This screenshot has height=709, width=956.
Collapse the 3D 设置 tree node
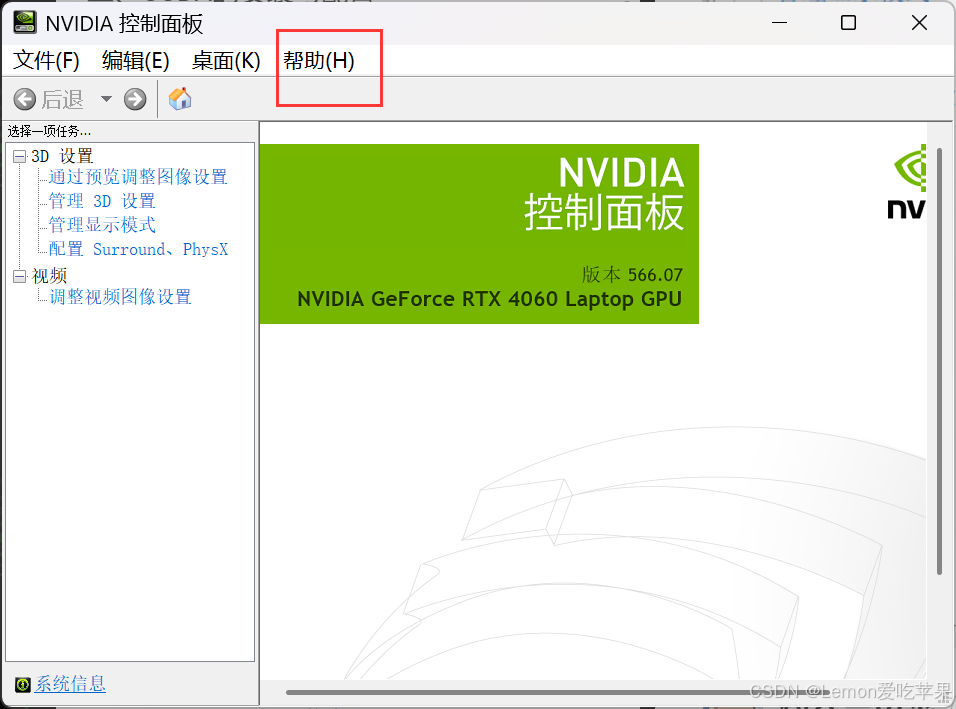tap(20, 157)
